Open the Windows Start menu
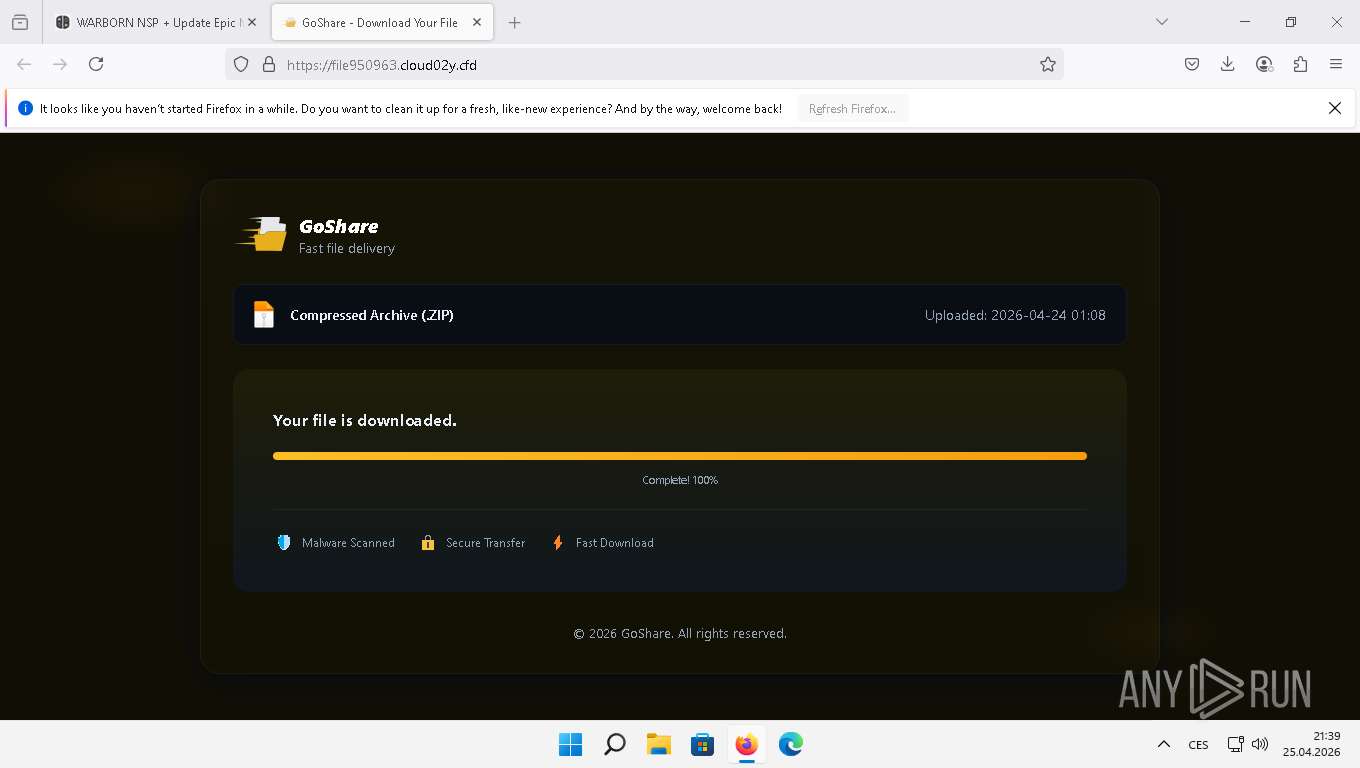Screen dimensions: 1360x768 [x=570, y=744]
